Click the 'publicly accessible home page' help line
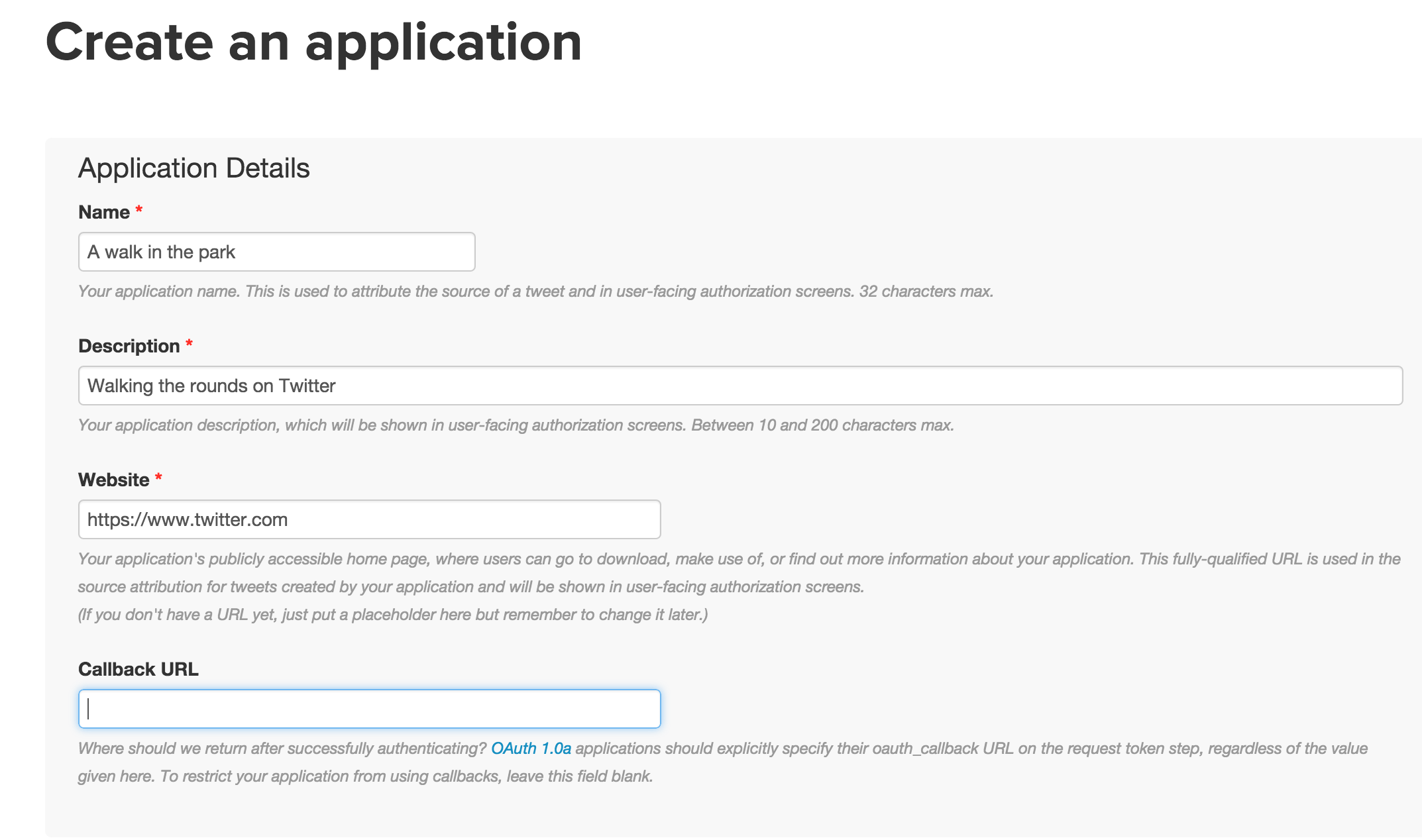This screenshot has width=1422, height=840. point(739,559)
